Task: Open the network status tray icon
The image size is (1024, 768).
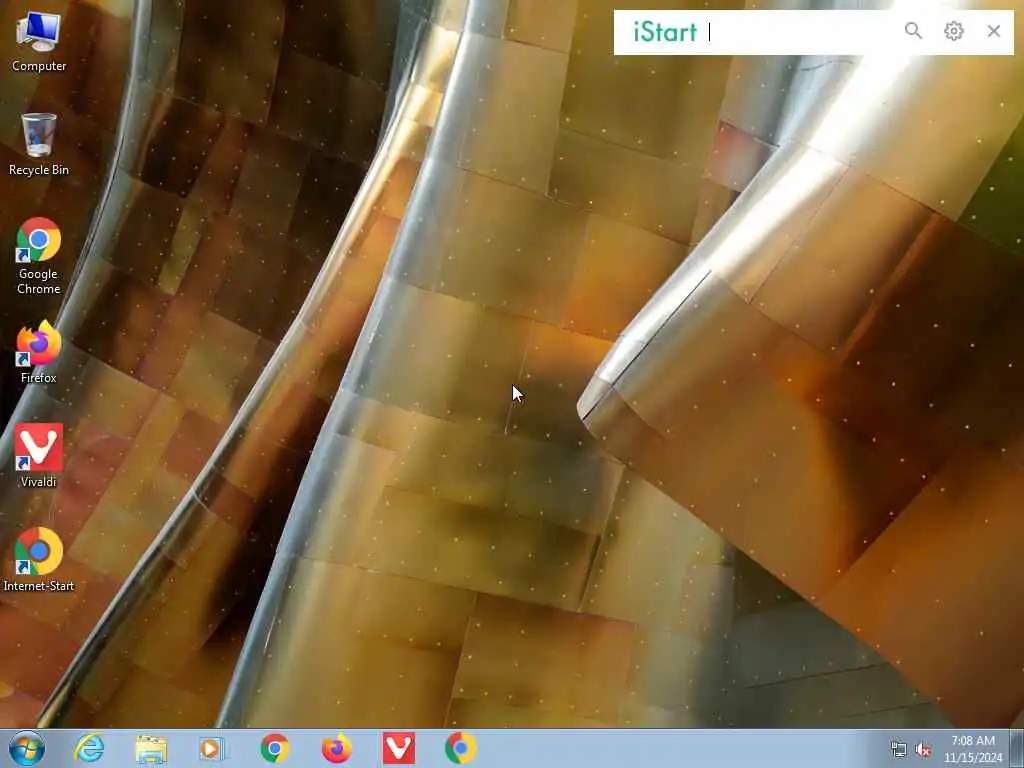Action: pyautogui.click(x=899, y=749)
